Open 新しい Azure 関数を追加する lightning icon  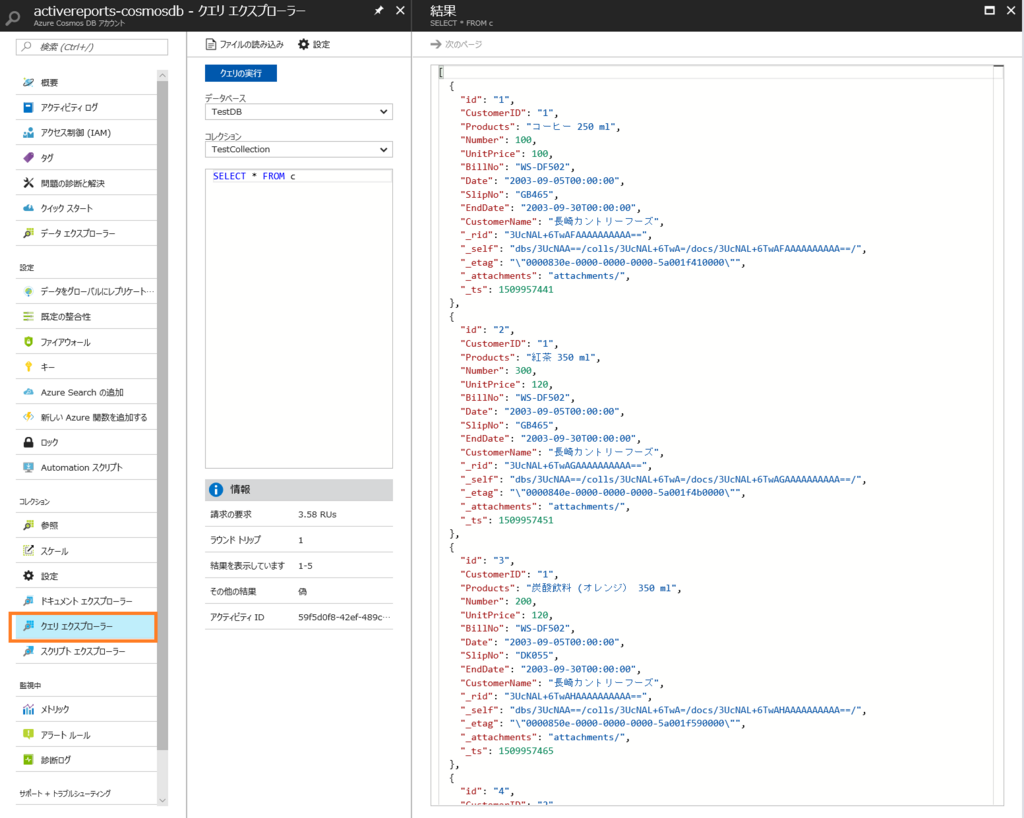(x=28, y=417)
